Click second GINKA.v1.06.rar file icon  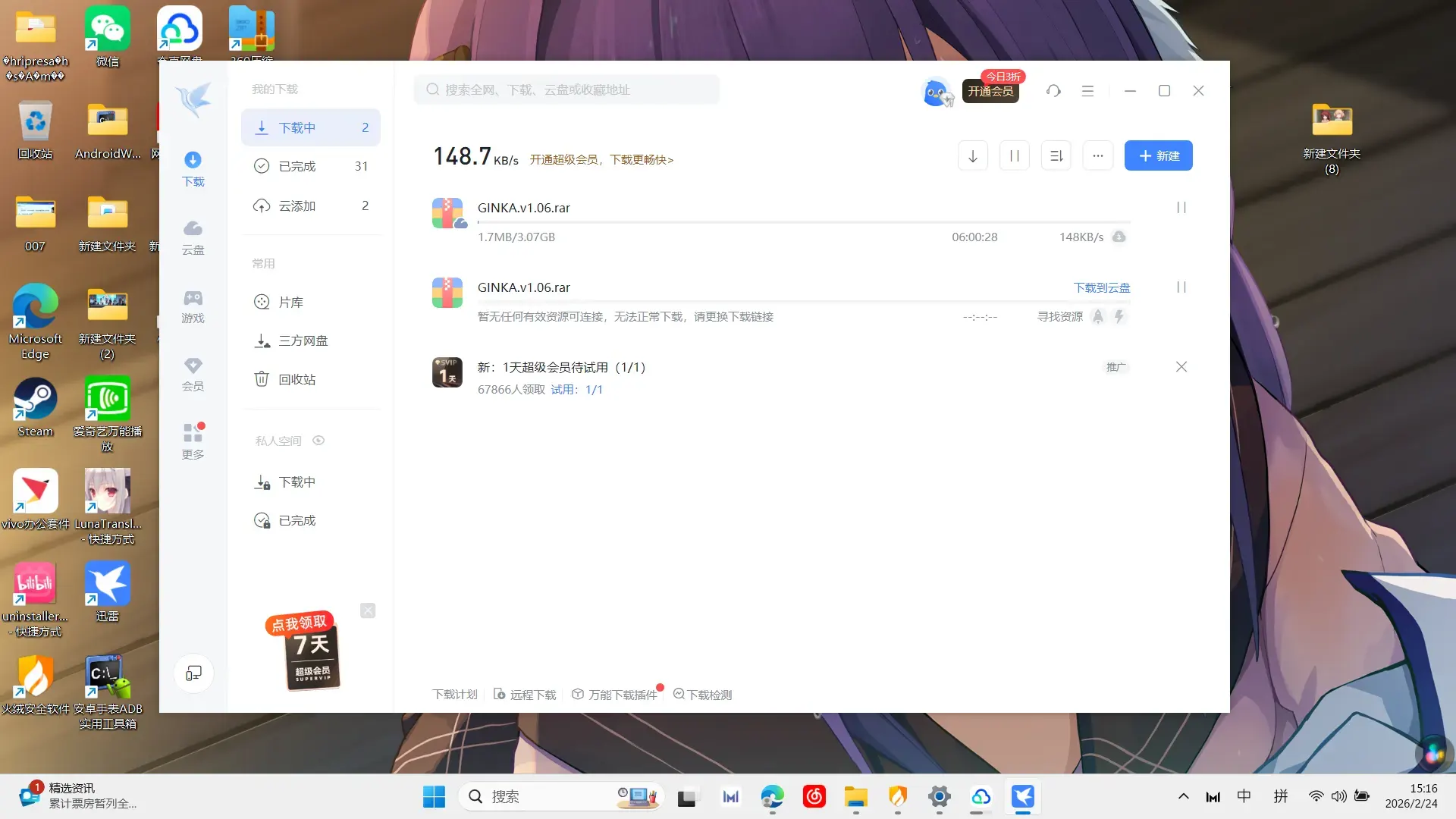coord(447,293)
